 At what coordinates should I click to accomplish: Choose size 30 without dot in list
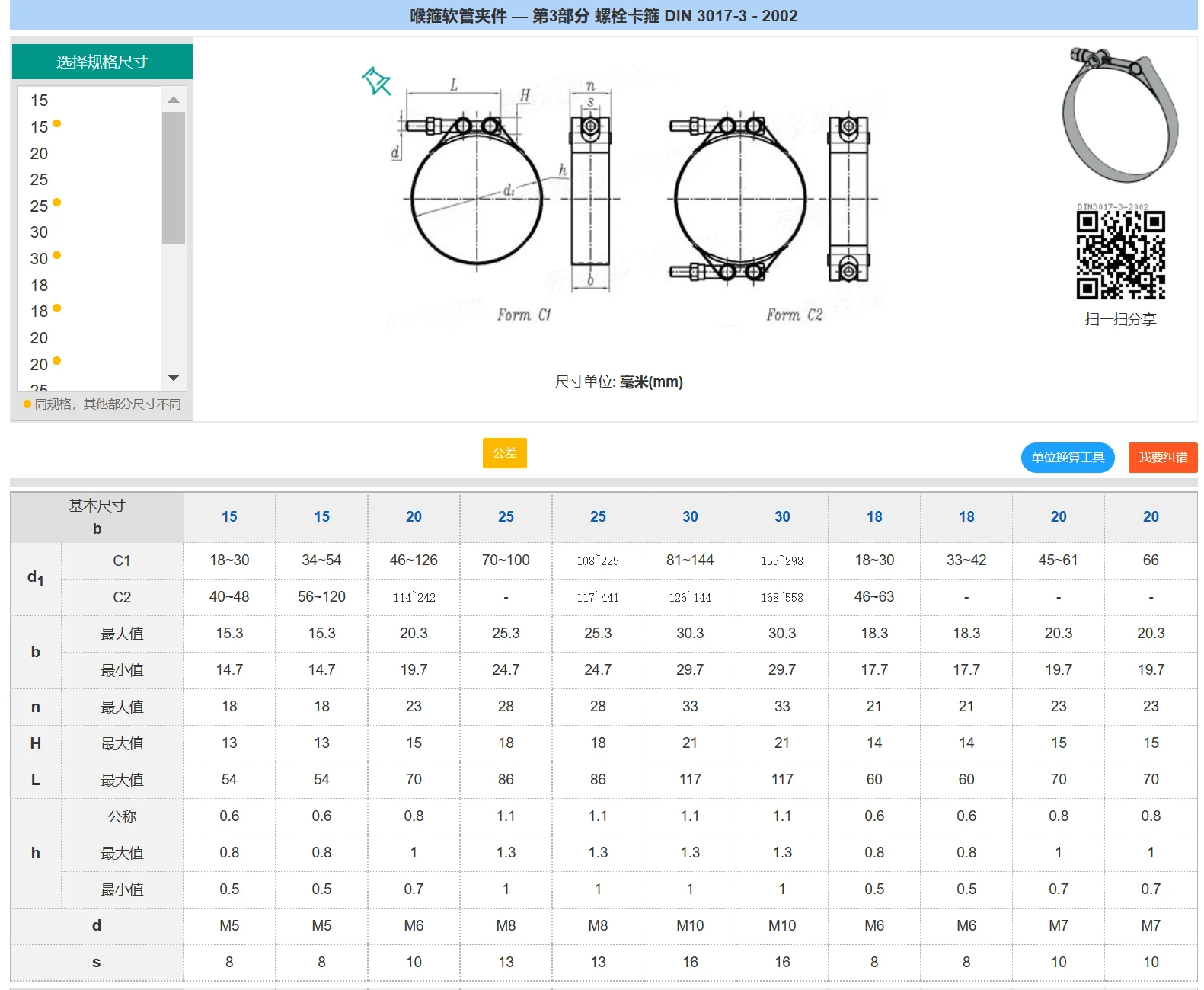coord(40,232)
